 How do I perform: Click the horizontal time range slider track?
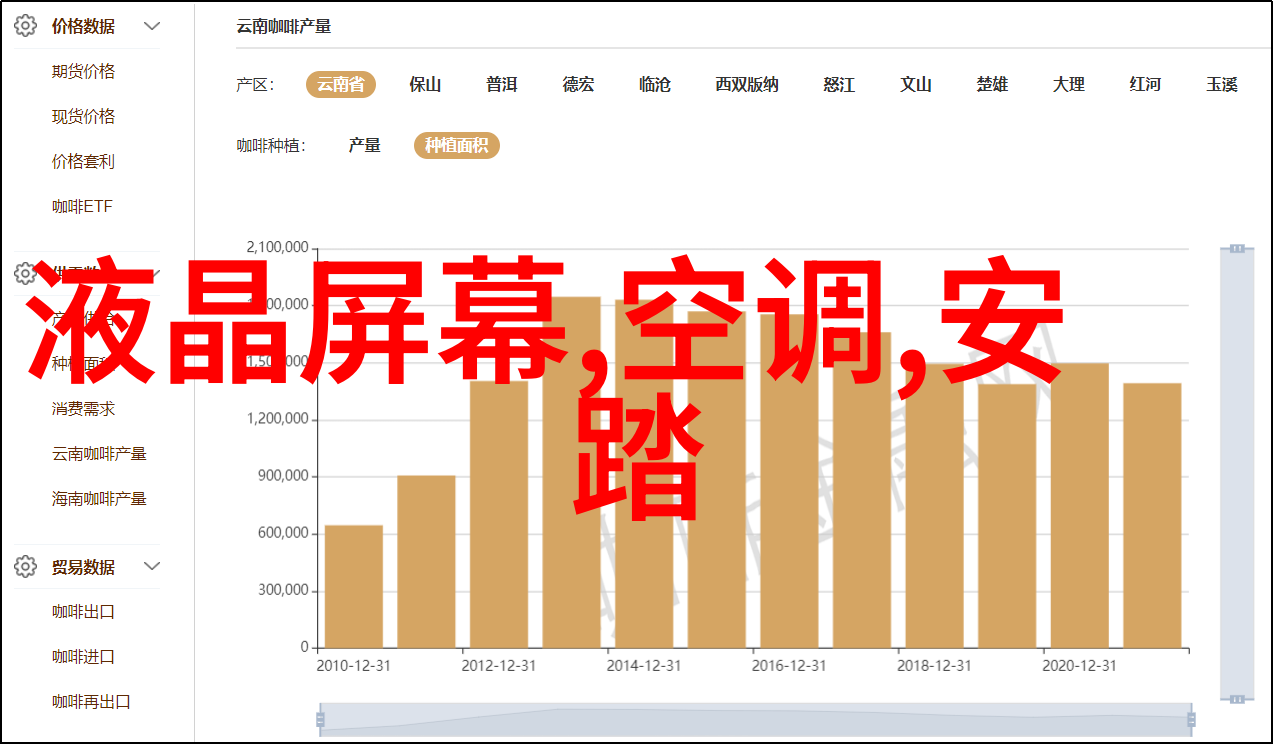point(754,719)
